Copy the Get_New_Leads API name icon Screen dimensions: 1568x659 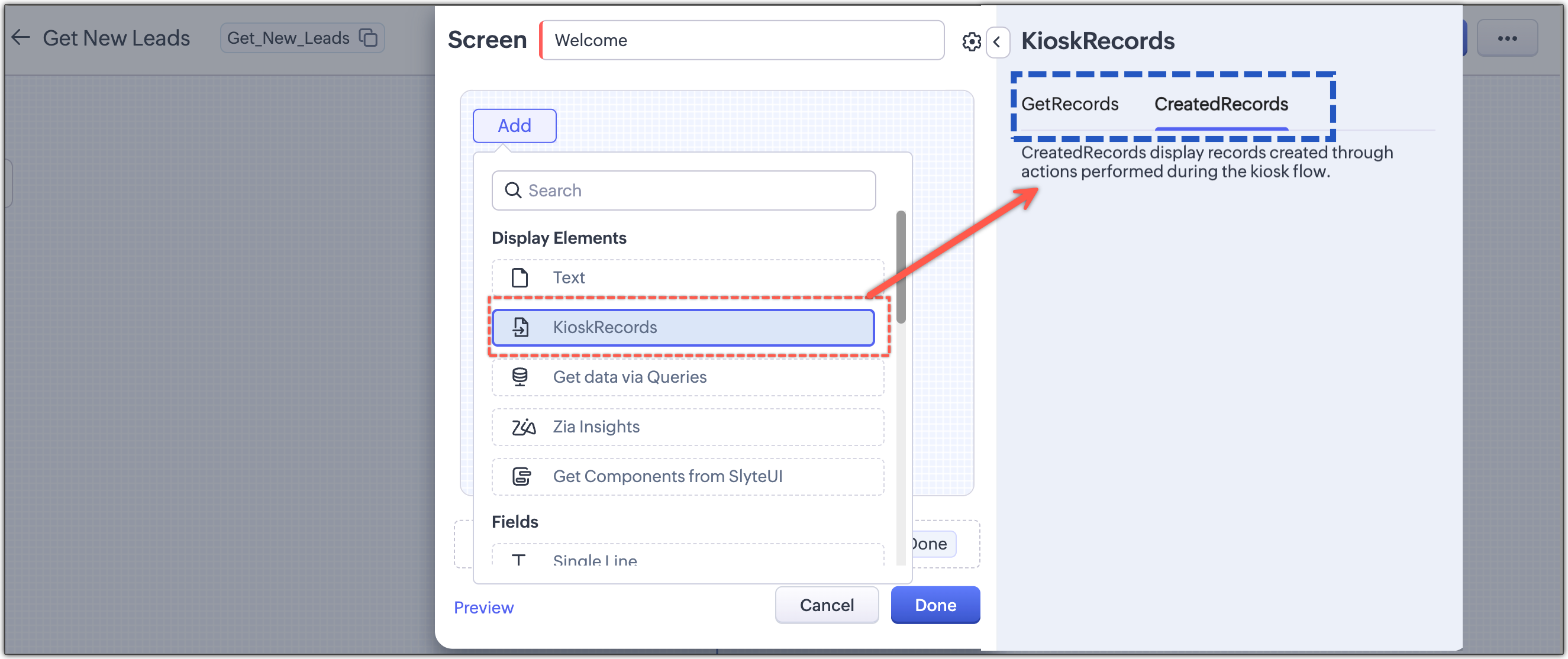(368, 38)
